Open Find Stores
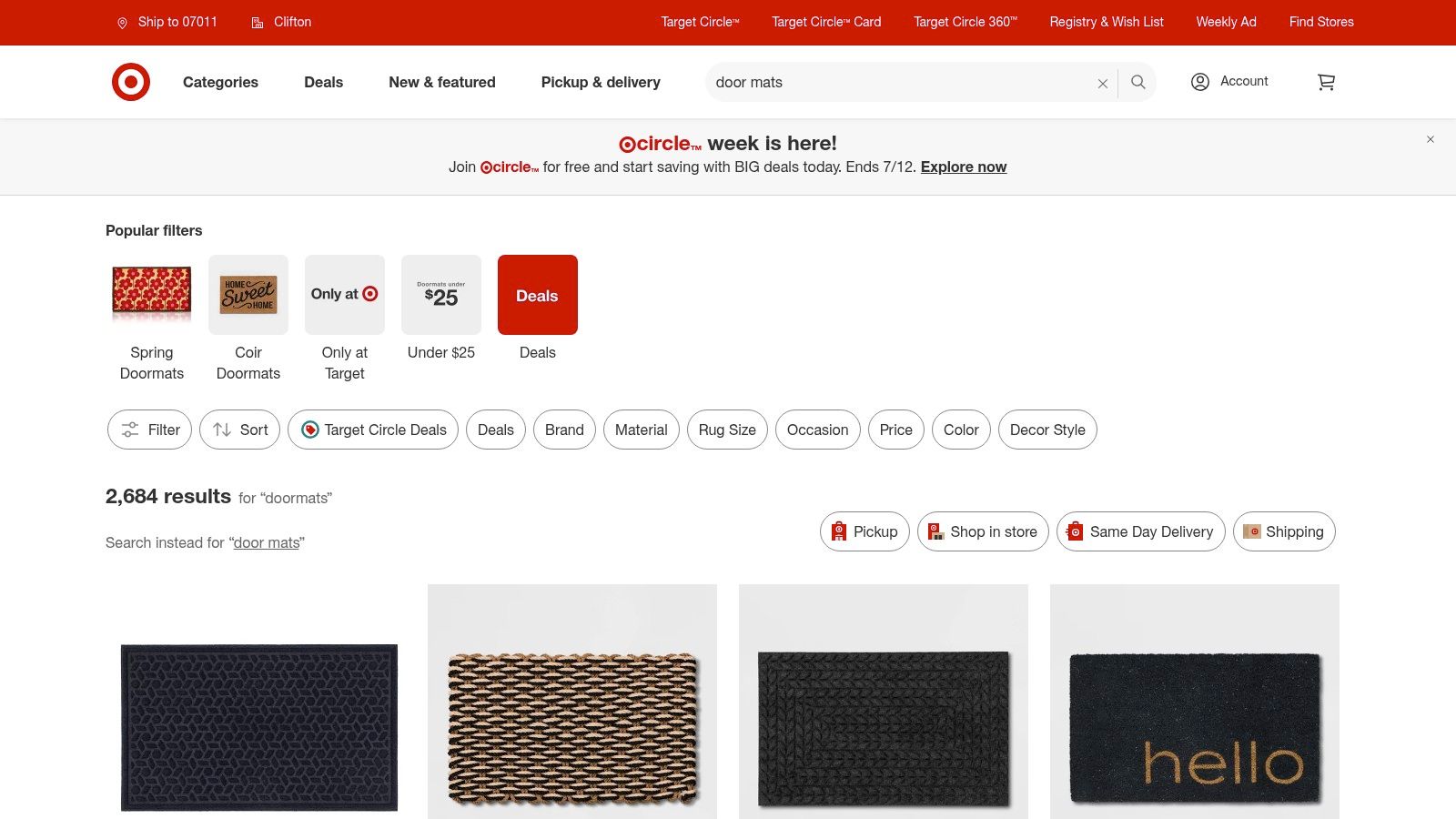 (1321, 22)
